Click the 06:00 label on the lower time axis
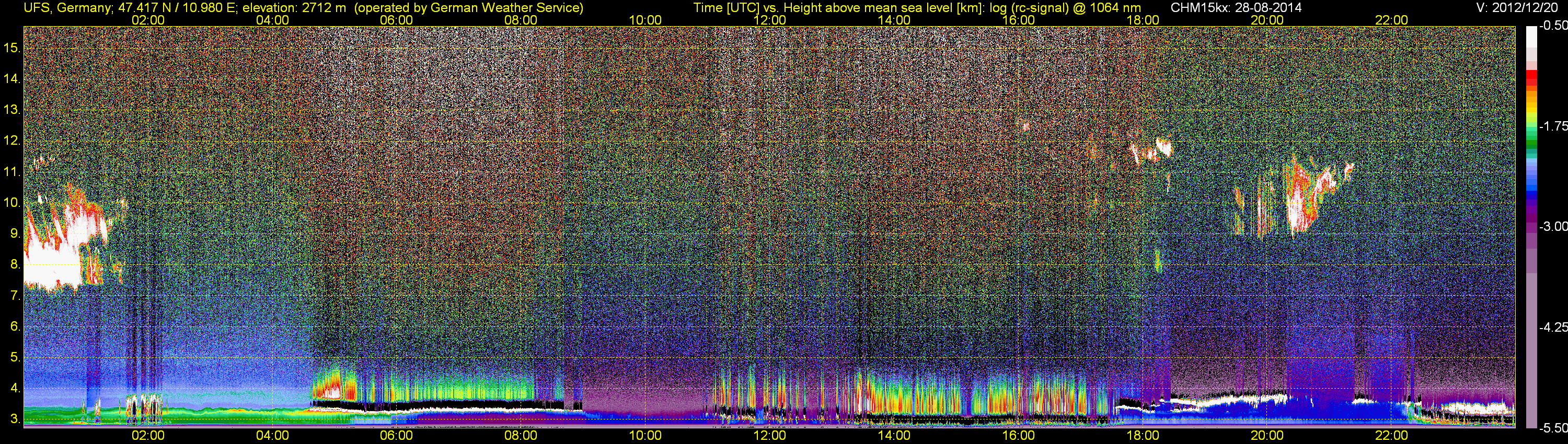Screen dimensions: 1568x444 pyautogui.click(x=396, y=436)
